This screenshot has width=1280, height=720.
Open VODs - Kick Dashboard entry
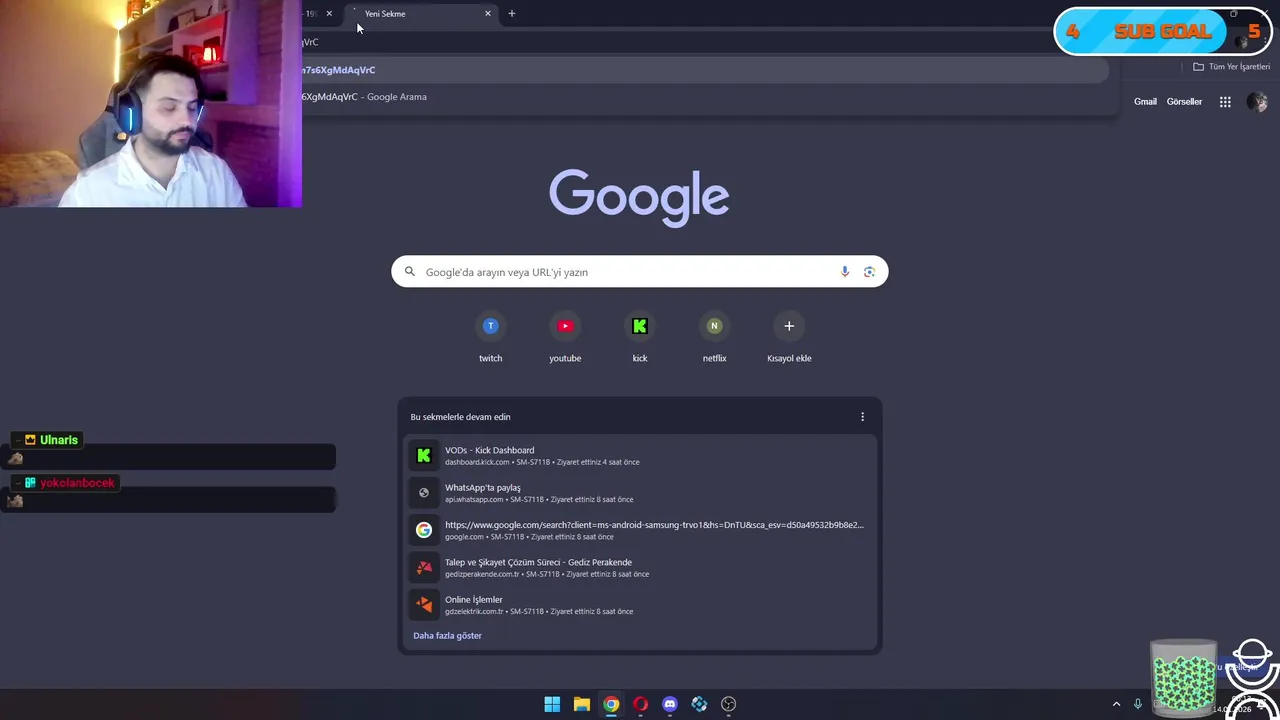pos(640,456)
